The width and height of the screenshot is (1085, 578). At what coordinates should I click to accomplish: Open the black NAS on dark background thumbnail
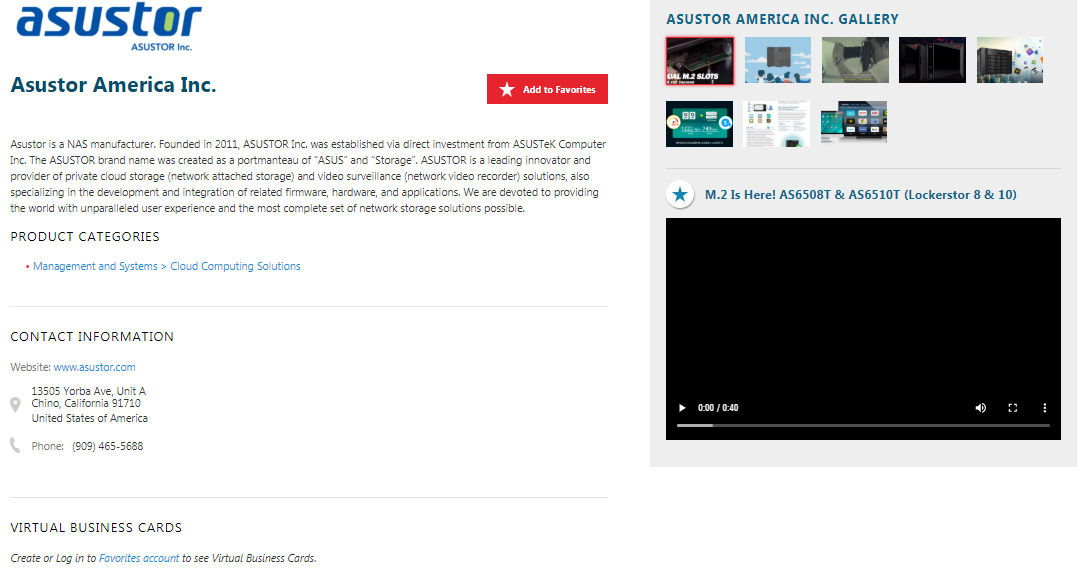pos(932,60)
